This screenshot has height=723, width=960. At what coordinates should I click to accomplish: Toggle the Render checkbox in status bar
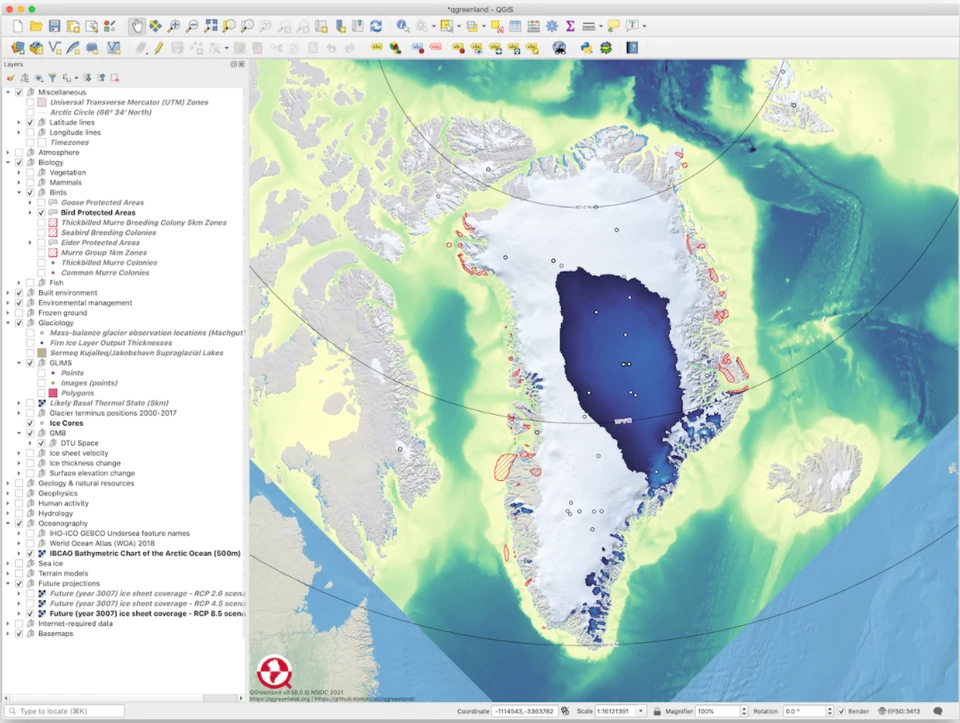(x=841, y=711)
